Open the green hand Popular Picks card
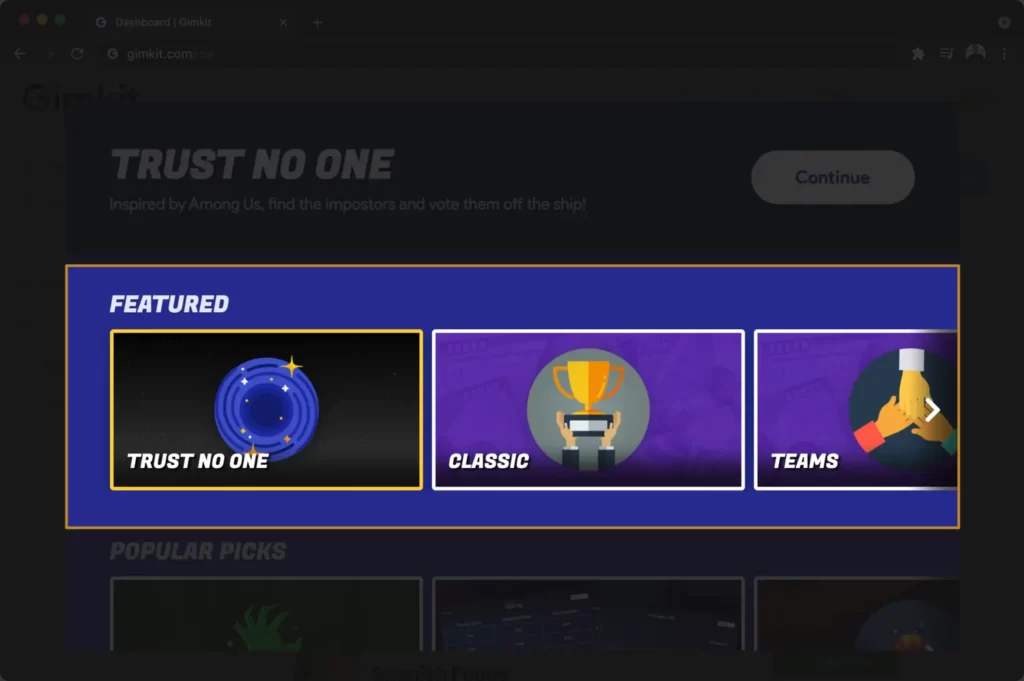Screen dimensions: 1024x681 (266, 614)
